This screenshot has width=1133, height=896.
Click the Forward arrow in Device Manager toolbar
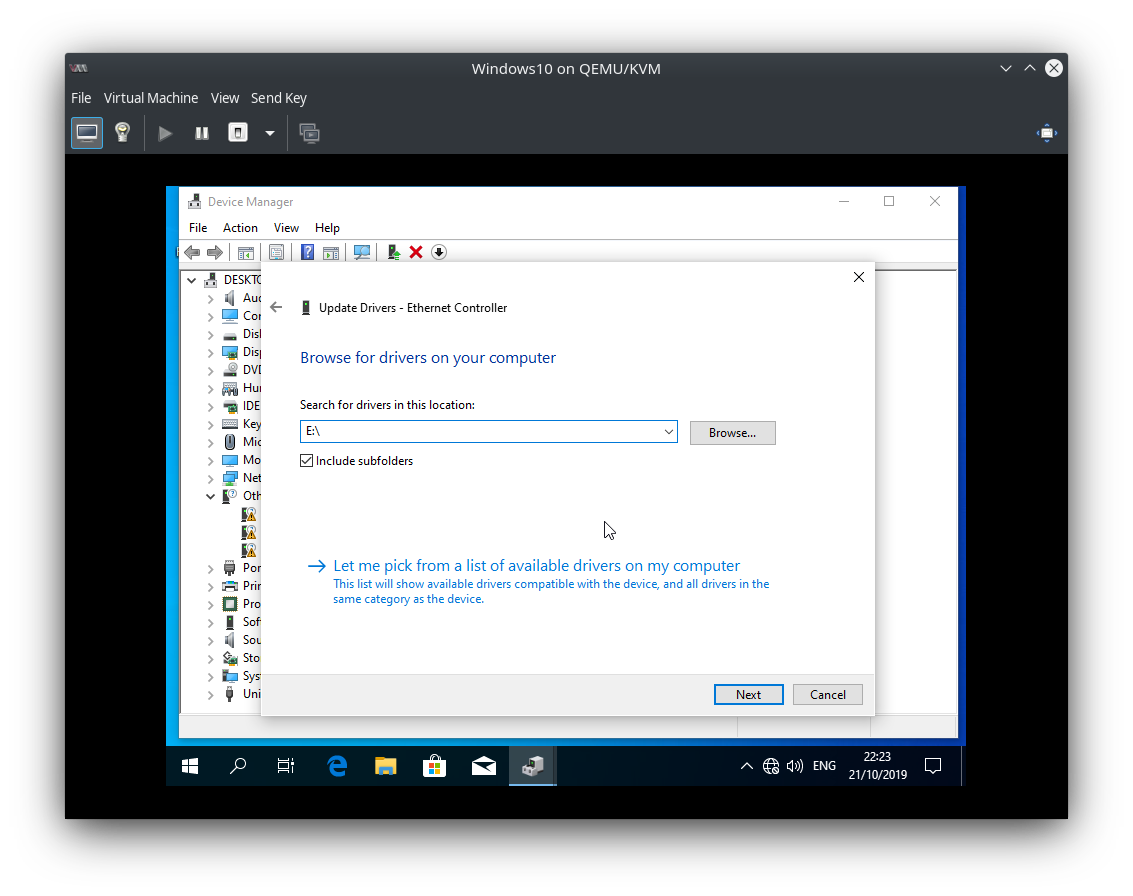click(215, 252)
